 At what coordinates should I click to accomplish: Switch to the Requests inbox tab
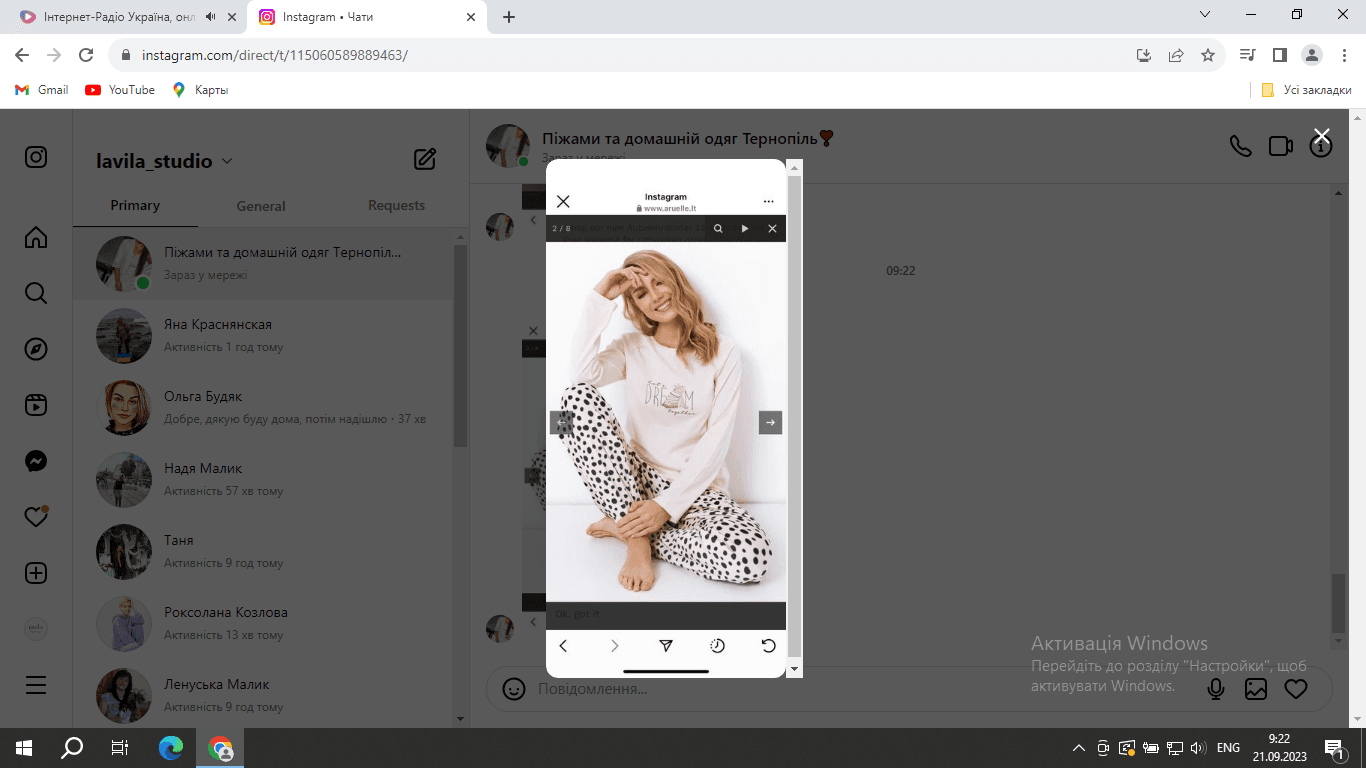[x=397, y=205]
